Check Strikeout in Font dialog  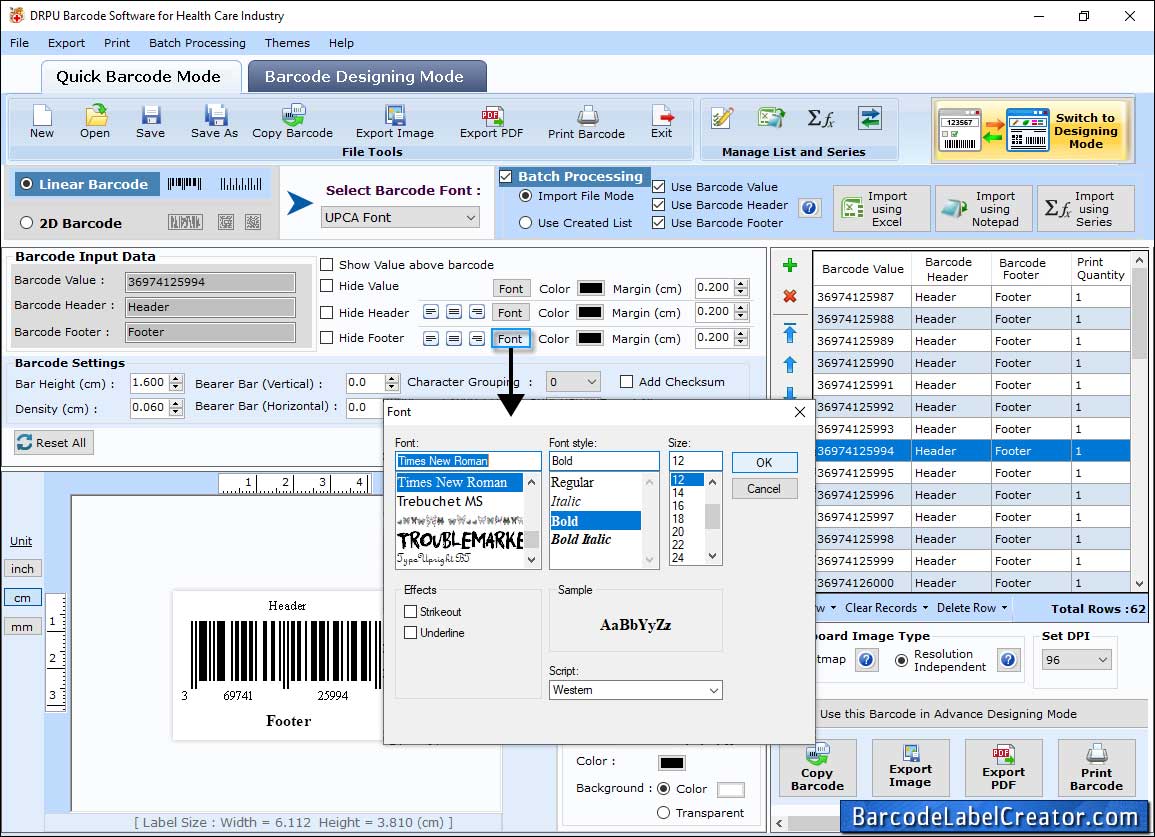410,612
